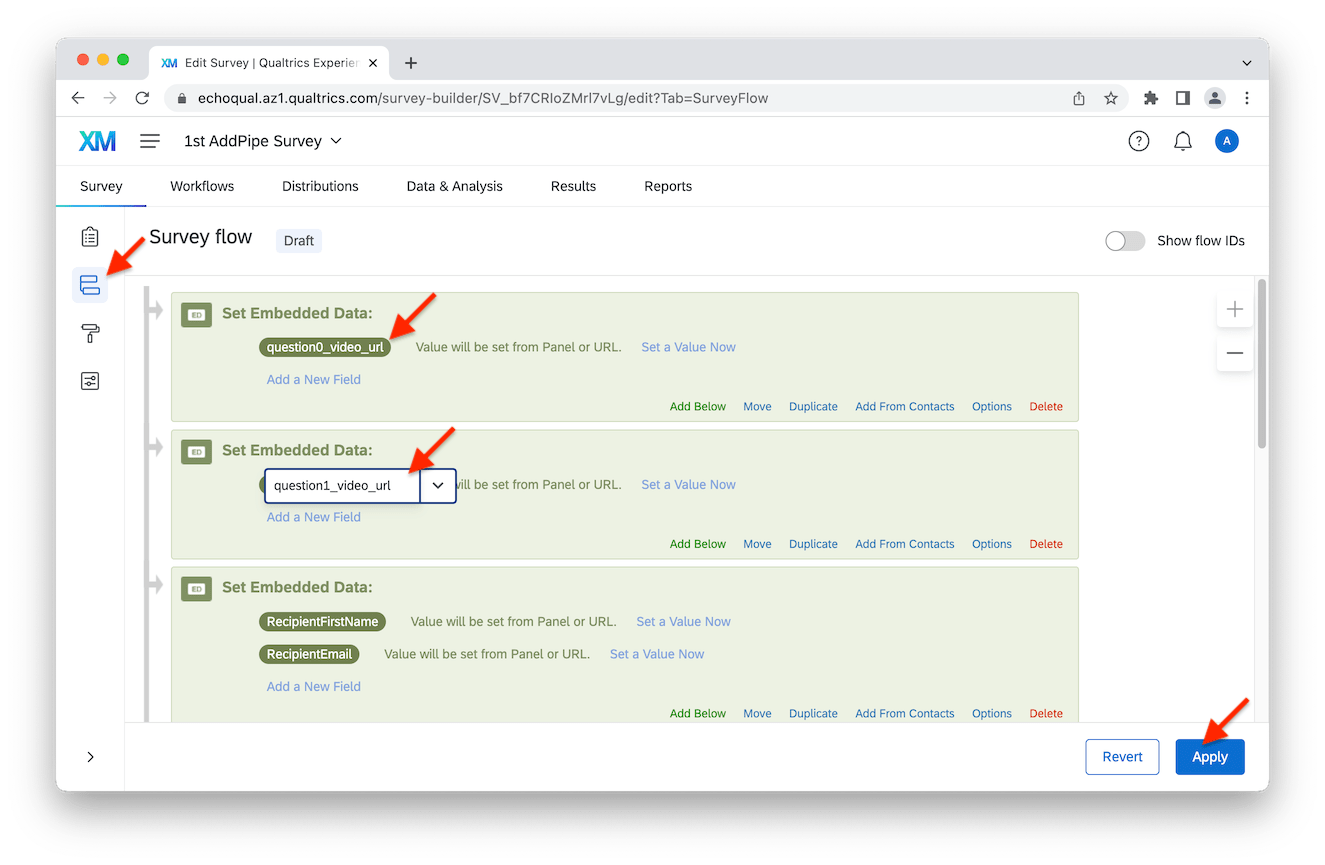Open Look and feel paint roller icon
The width and height of the screenshot is (1325, 865).
tap(89, 333)
